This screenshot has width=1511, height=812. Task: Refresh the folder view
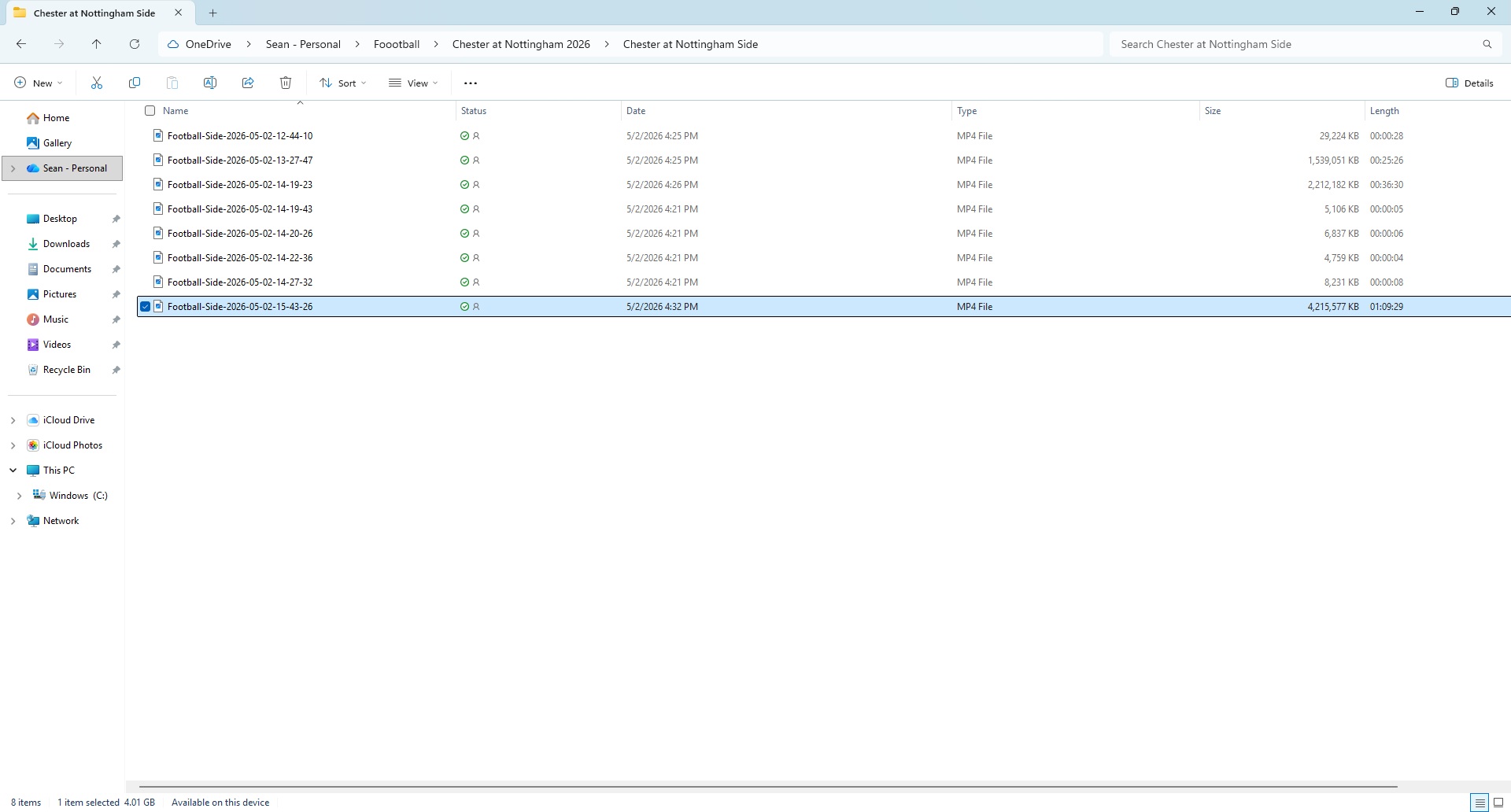[x=135, y=44]
